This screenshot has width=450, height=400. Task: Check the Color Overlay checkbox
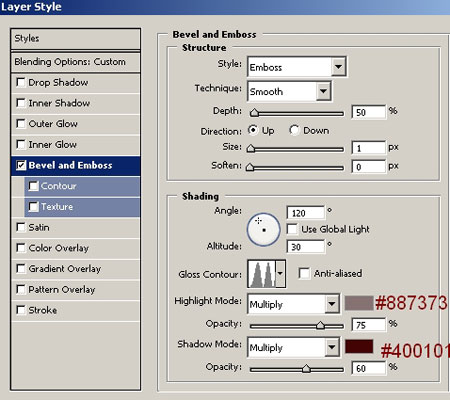tap(21, 248)
